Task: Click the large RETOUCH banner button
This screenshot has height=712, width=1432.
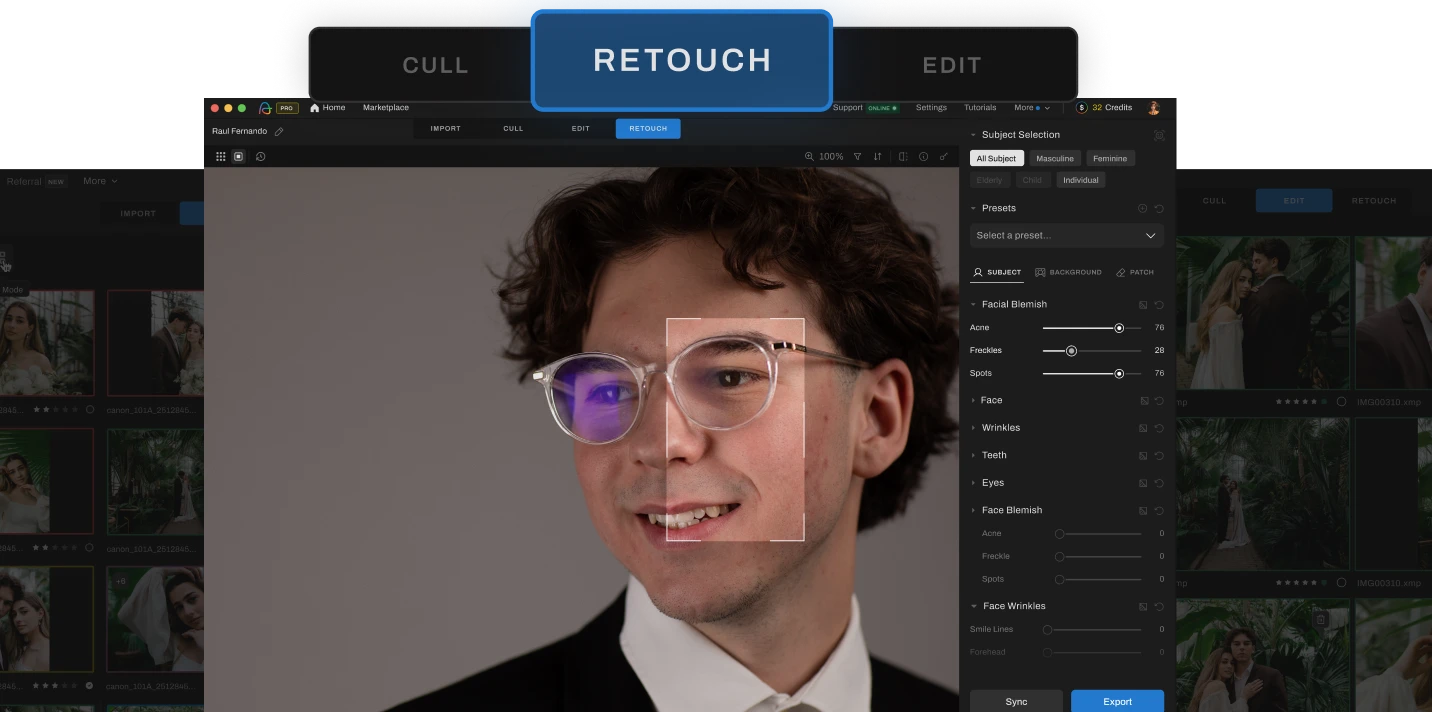Action: 682,60
